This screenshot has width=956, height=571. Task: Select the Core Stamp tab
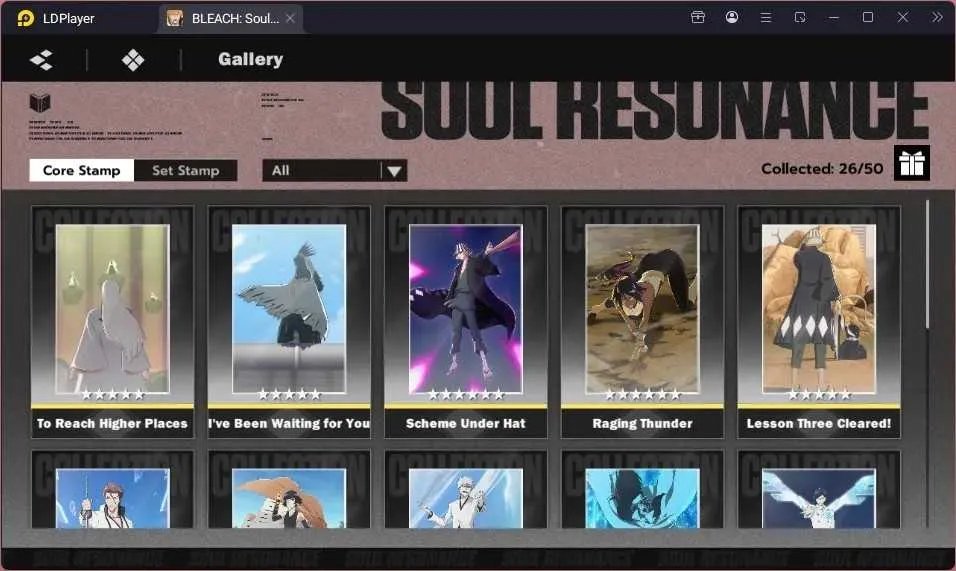(x=82, y=171)
